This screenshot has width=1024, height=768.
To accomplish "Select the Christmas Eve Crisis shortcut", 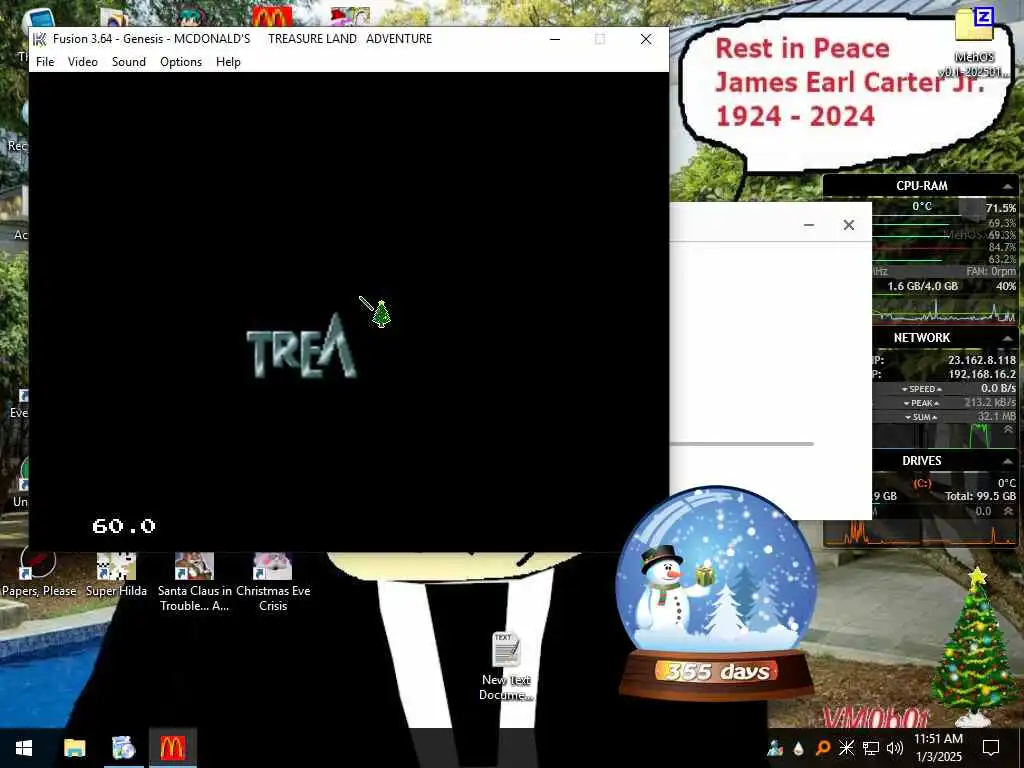I will (x=273, y=582).
